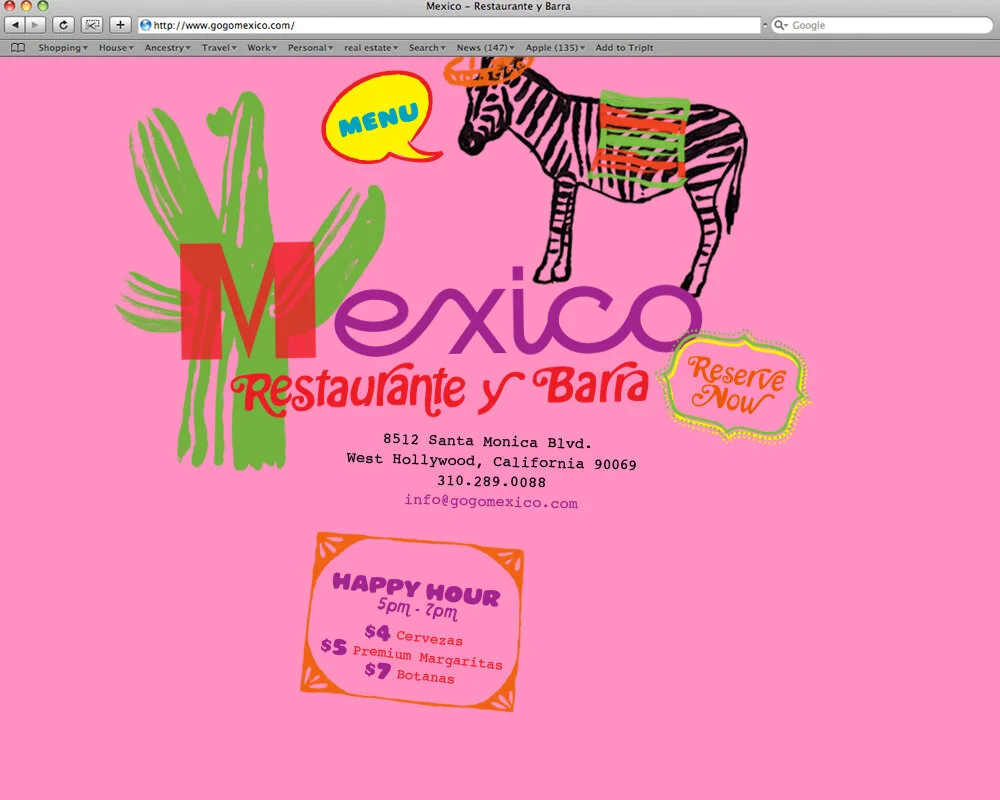
Task: Click the report bug toolbar icon
Action: [x=92, y=25]
